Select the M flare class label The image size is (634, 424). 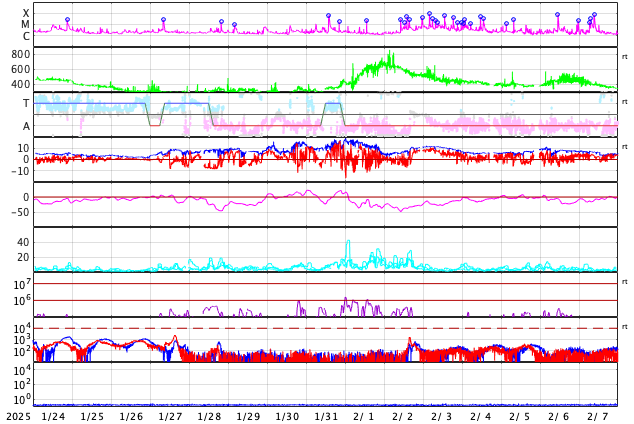(26, 25)
